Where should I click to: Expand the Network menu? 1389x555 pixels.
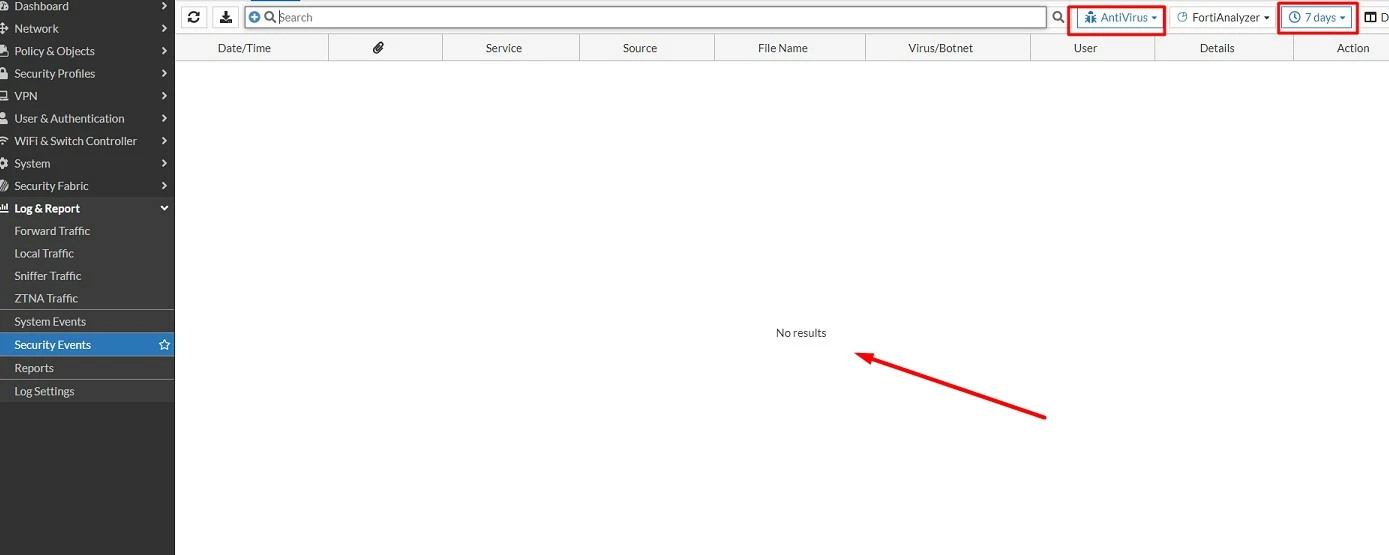(87, 29)
